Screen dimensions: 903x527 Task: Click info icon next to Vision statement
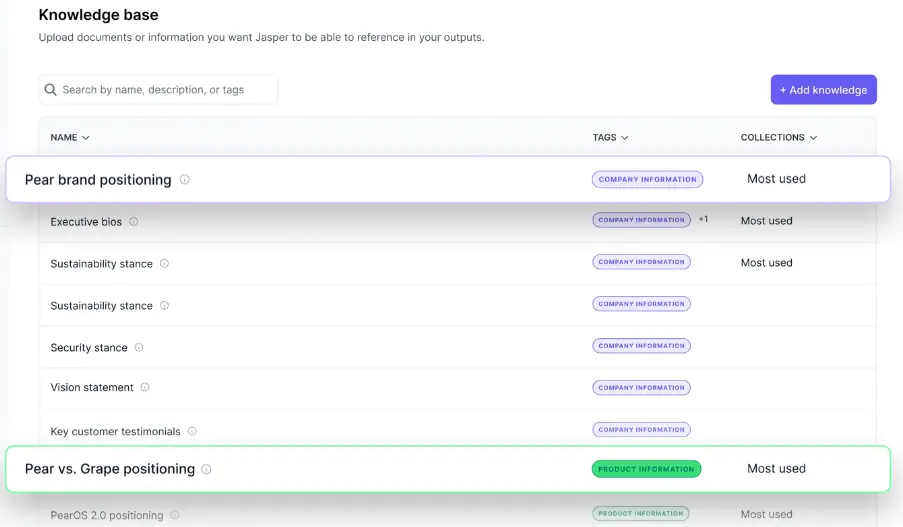[x=145, y=387]
